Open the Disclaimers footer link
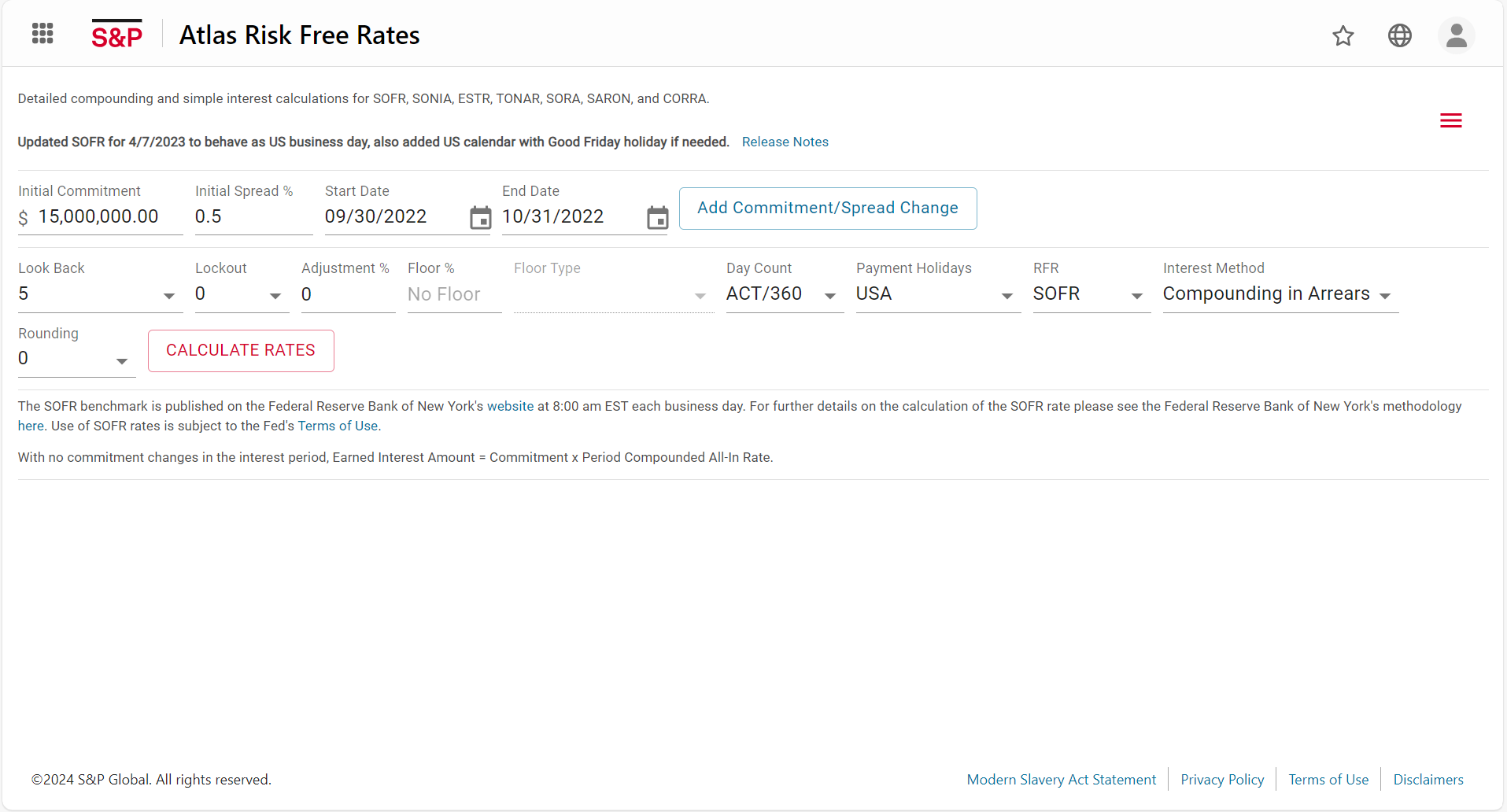This screenshot has width=1507, height=812. pos(1428,780)
